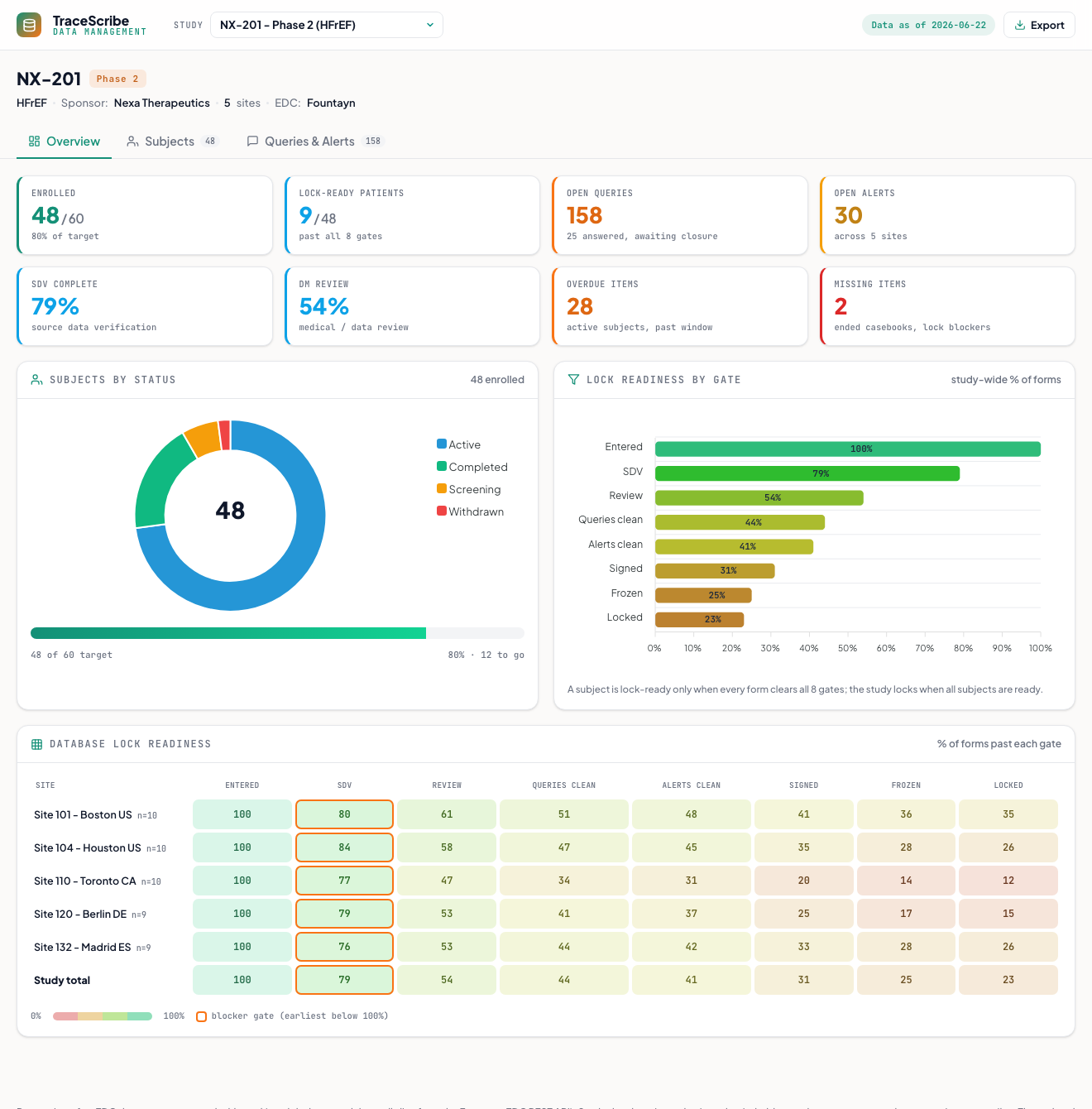
Task: Open the SDV Complete 79% card
Action: [145, 306]
